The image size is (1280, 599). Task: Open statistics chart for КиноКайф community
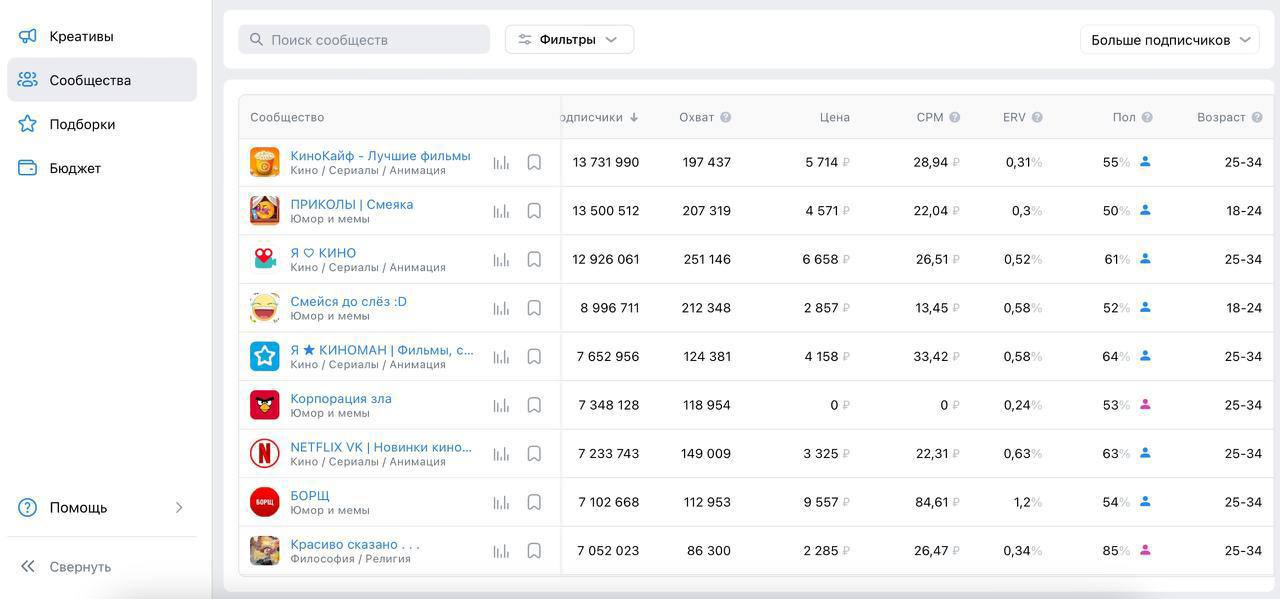501,162
